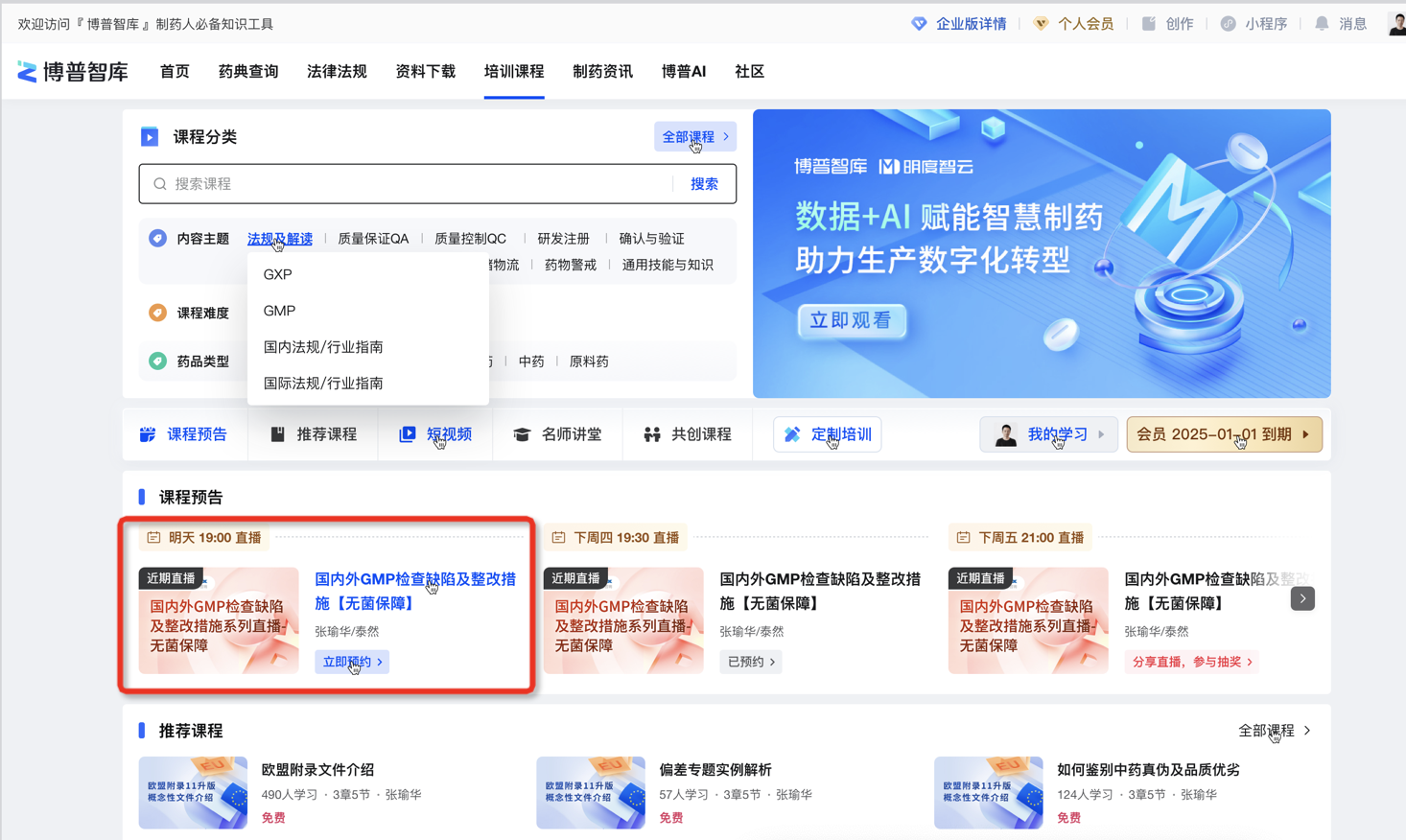Click the 共创课程 four-dots icon
Image resolution: width=1406 pixels, height=840 pixels.
[652, 434]
